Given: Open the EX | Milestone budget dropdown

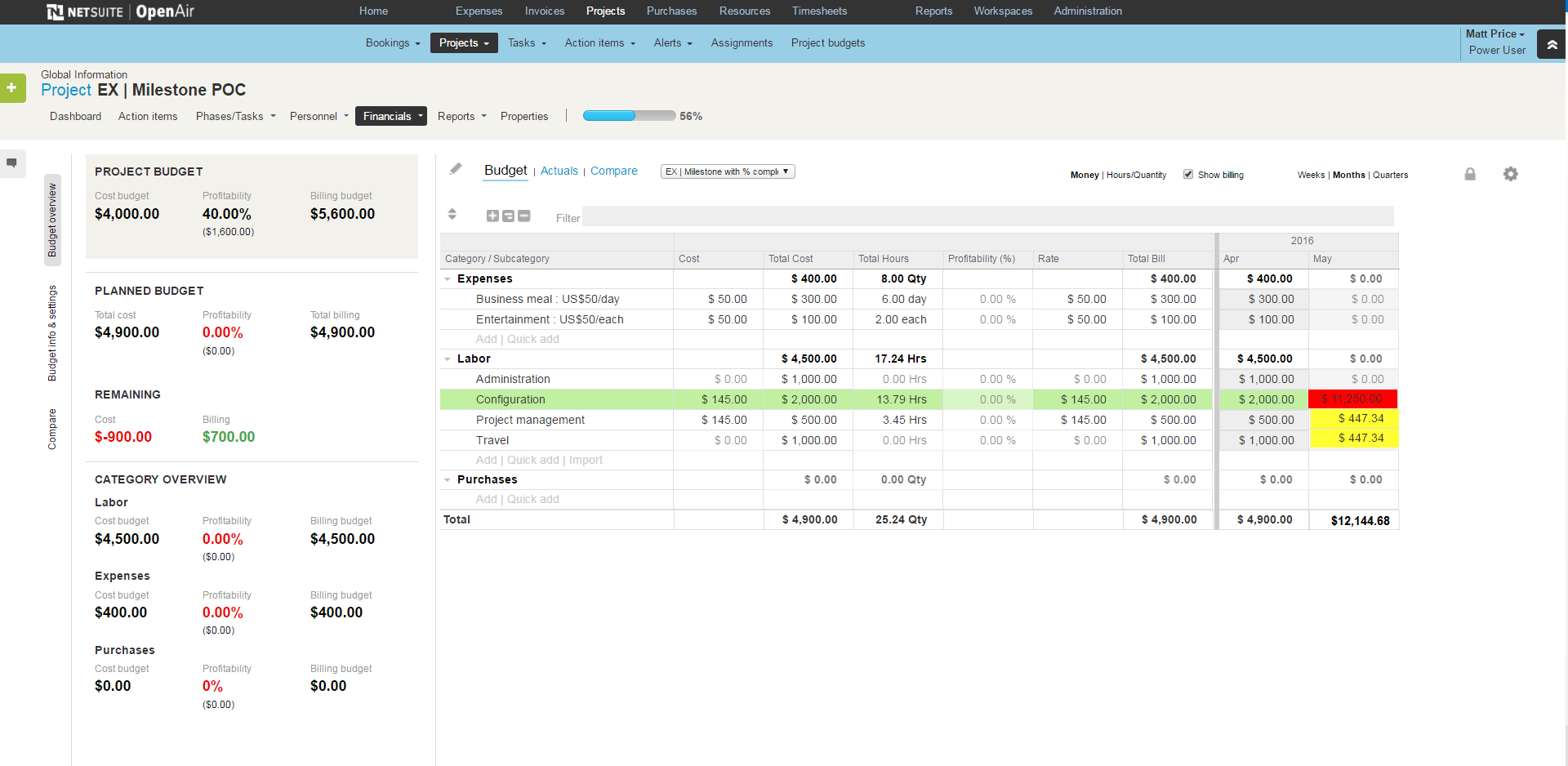Looking at the screenshot, I should (727, 171).
